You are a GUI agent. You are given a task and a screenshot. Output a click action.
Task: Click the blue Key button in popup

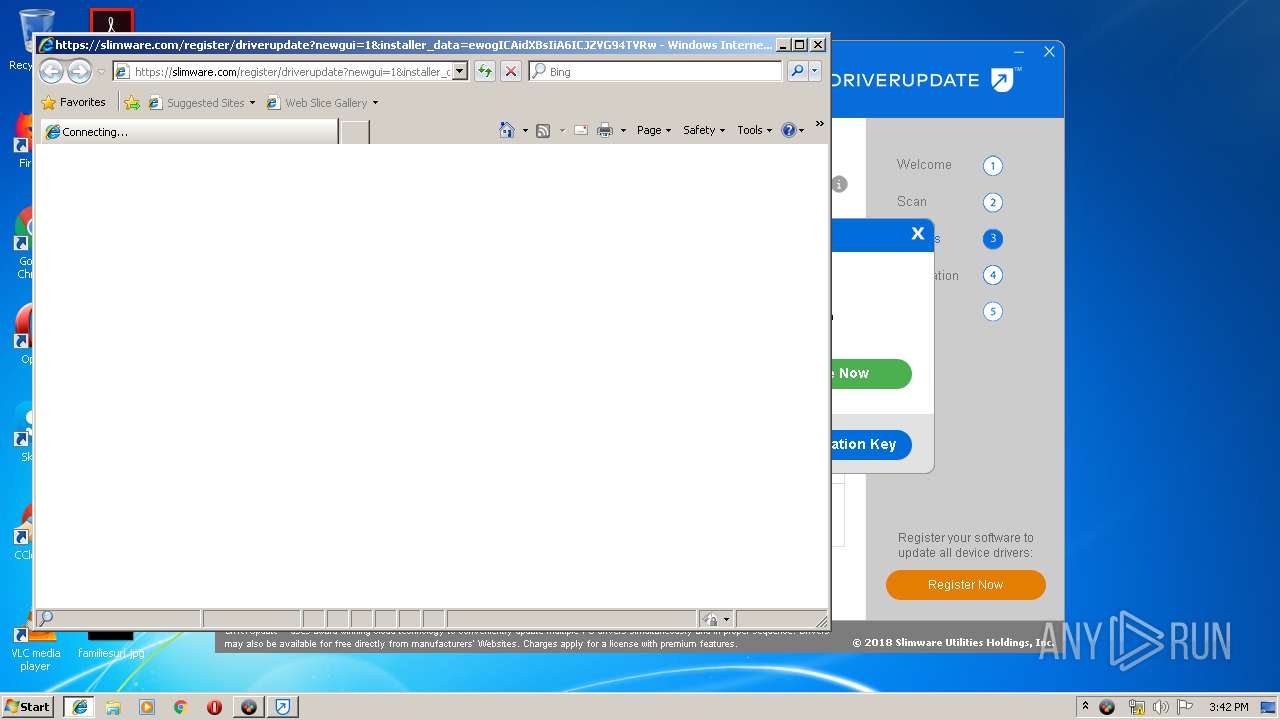871,444
